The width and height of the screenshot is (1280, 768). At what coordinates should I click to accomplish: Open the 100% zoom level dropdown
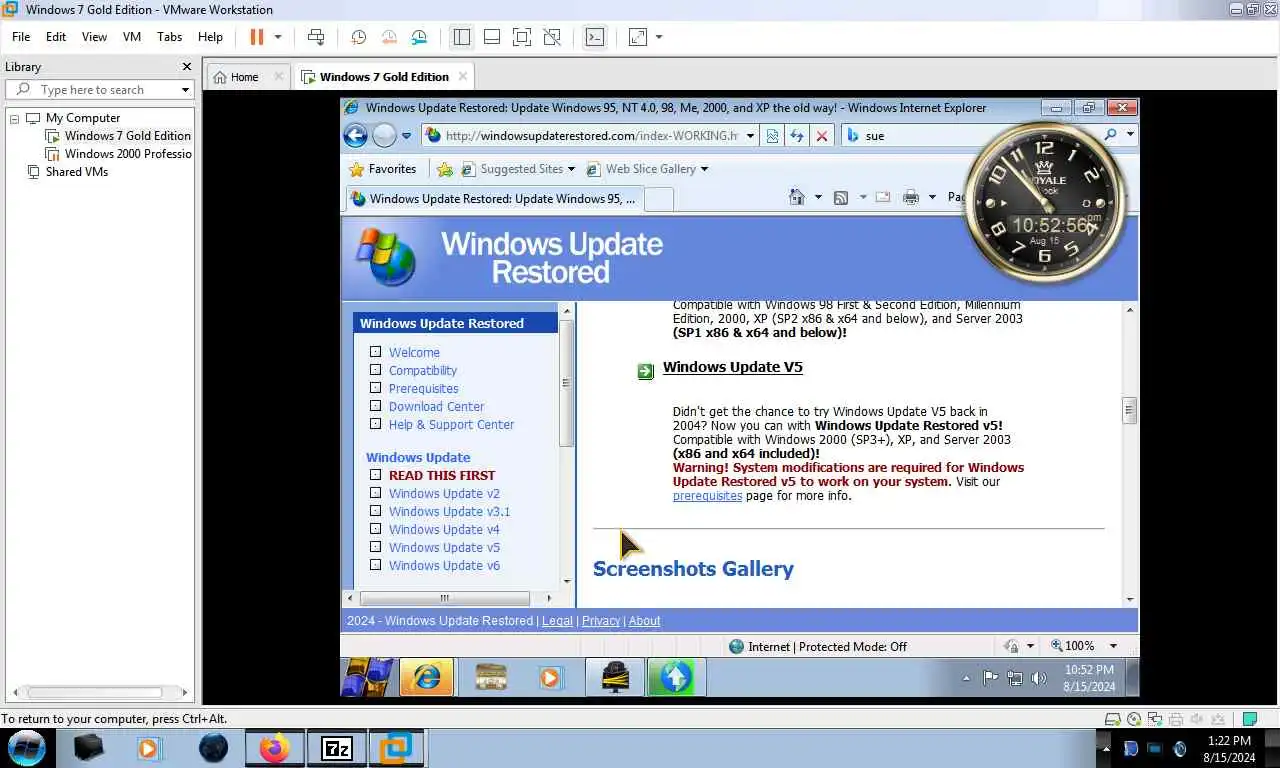tap(1113, 647)
